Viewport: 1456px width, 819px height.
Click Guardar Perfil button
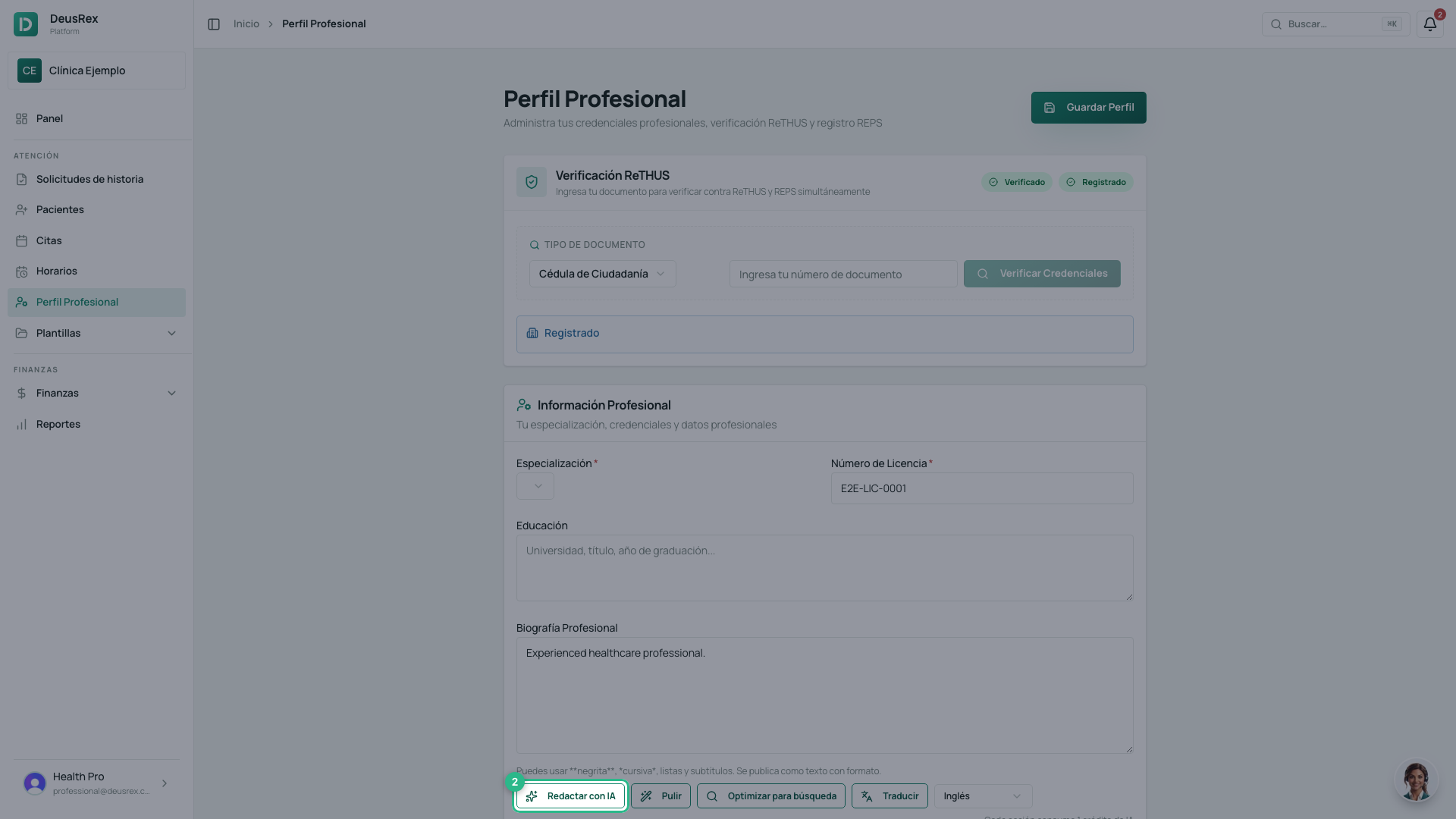pos(1088,108)
